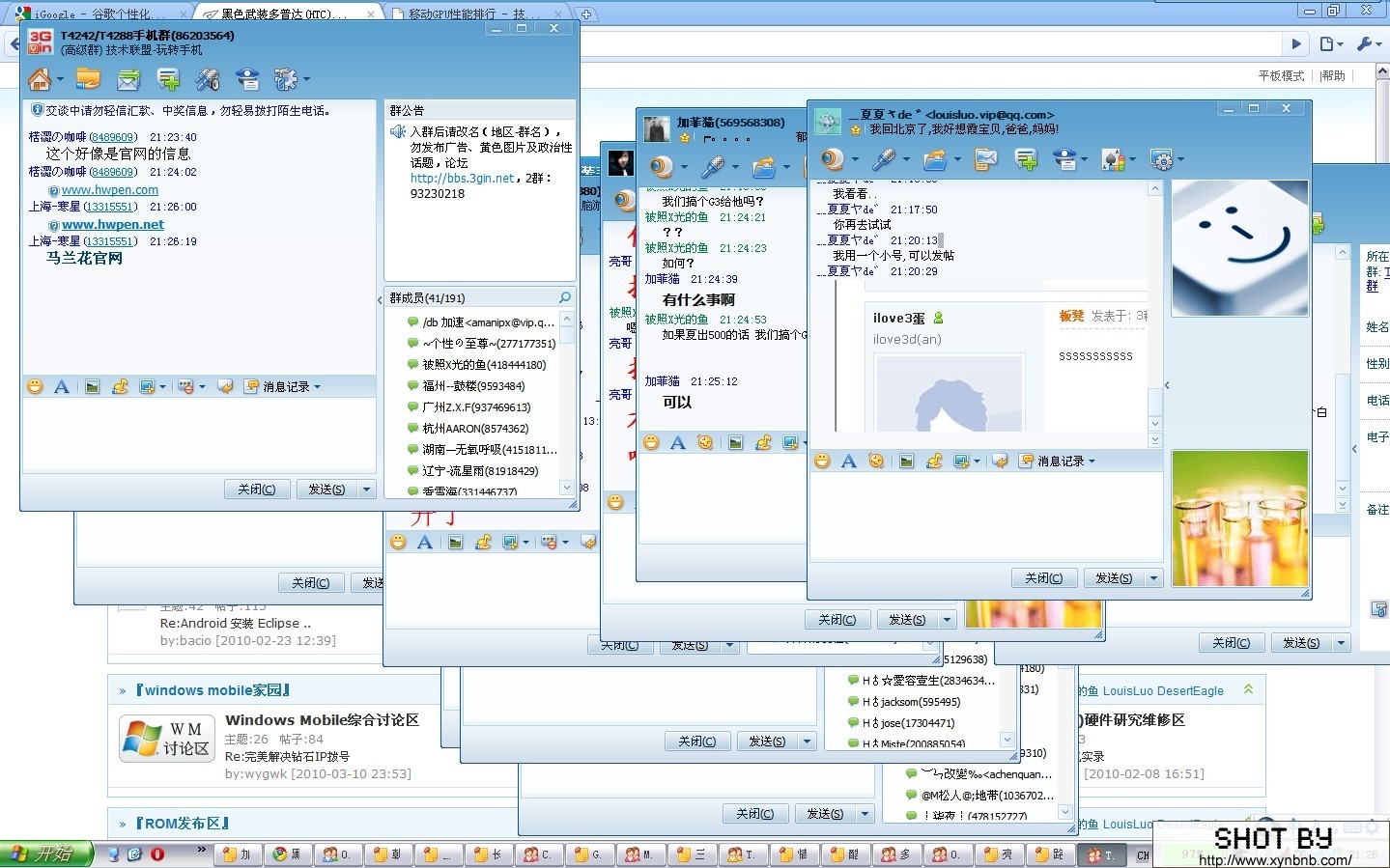The width and height of the screenshot is (1390, 868).
Task: Click the green plus create-group icon in T4242 toolbar
Action: (168, 79)
